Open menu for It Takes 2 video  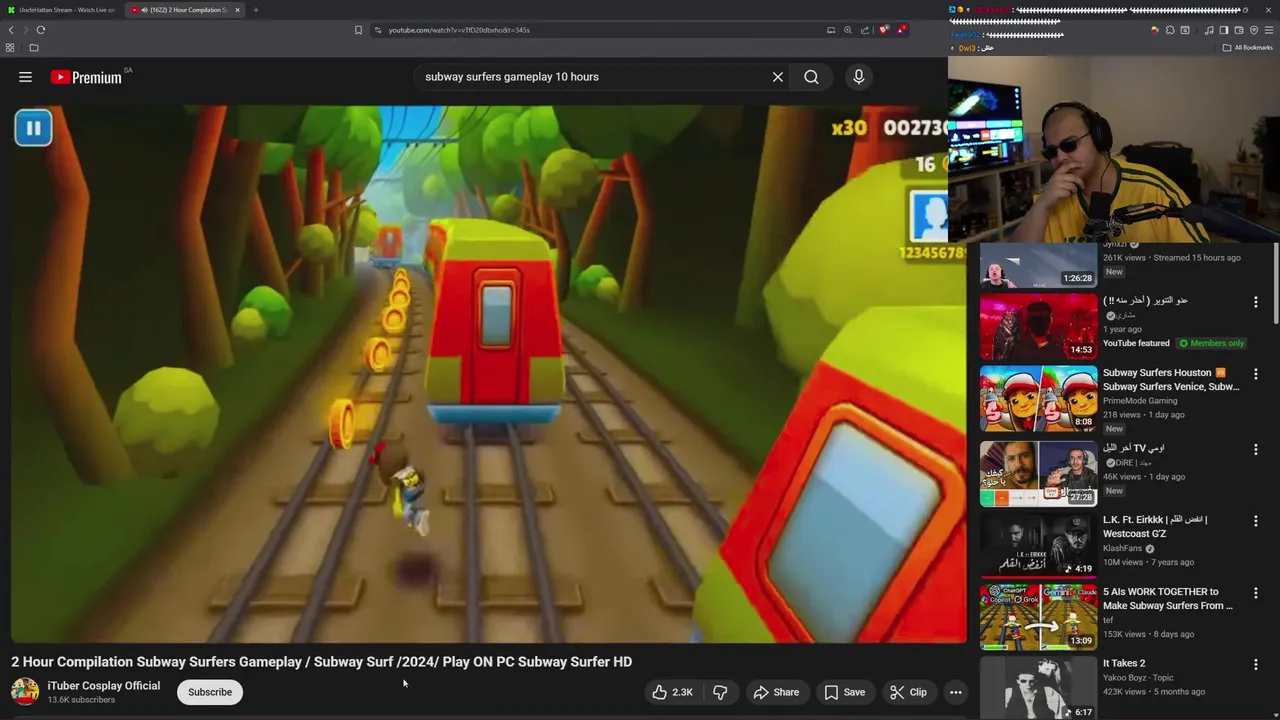coord(1256,665)
